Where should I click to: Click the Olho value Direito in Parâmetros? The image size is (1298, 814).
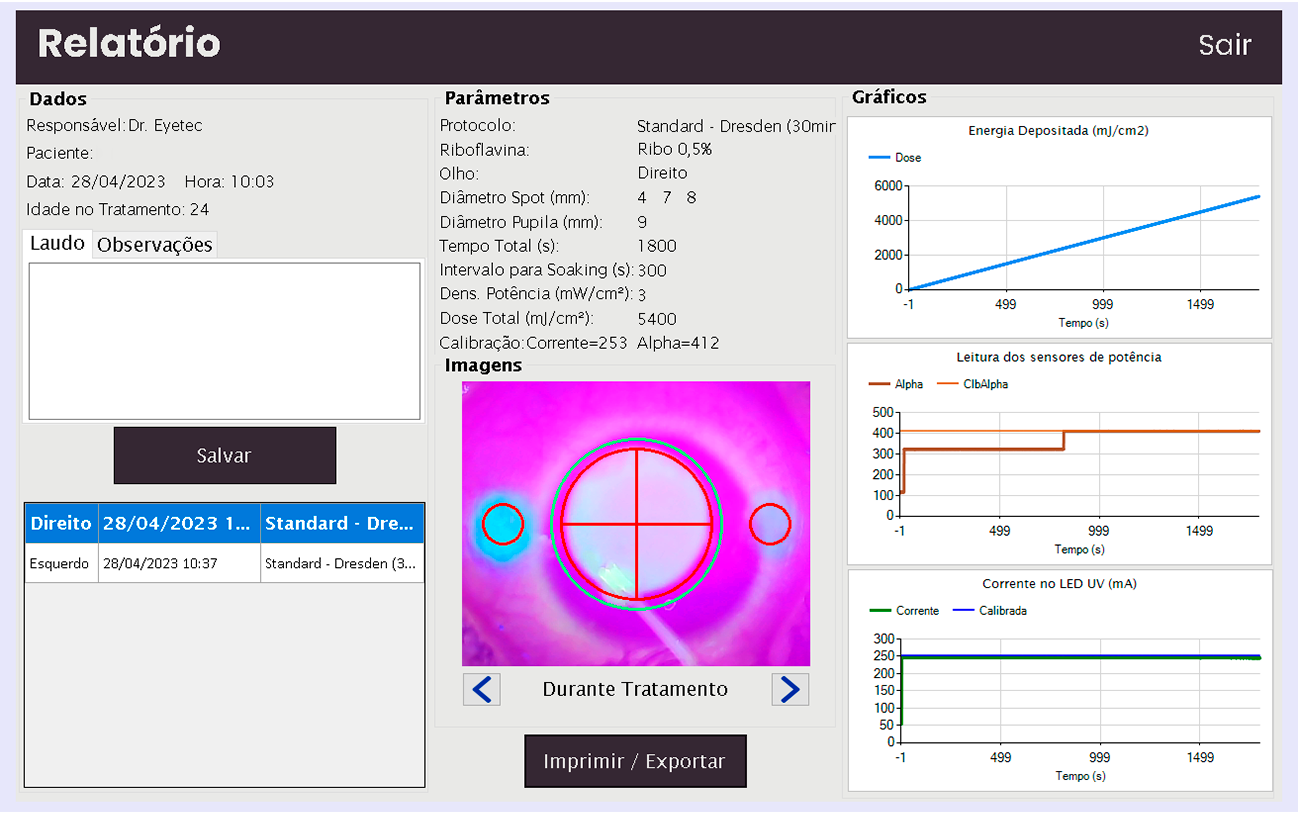pyautogui.click(x=662, y=173)
